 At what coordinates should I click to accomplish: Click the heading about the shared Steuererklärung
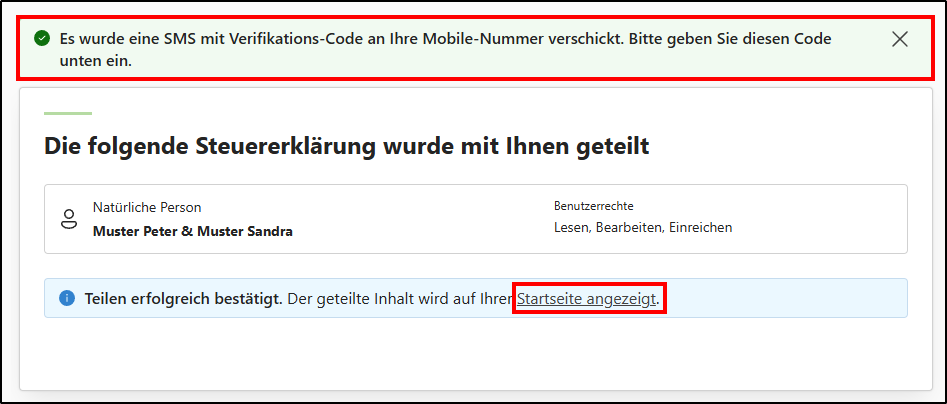pos(346,147)
